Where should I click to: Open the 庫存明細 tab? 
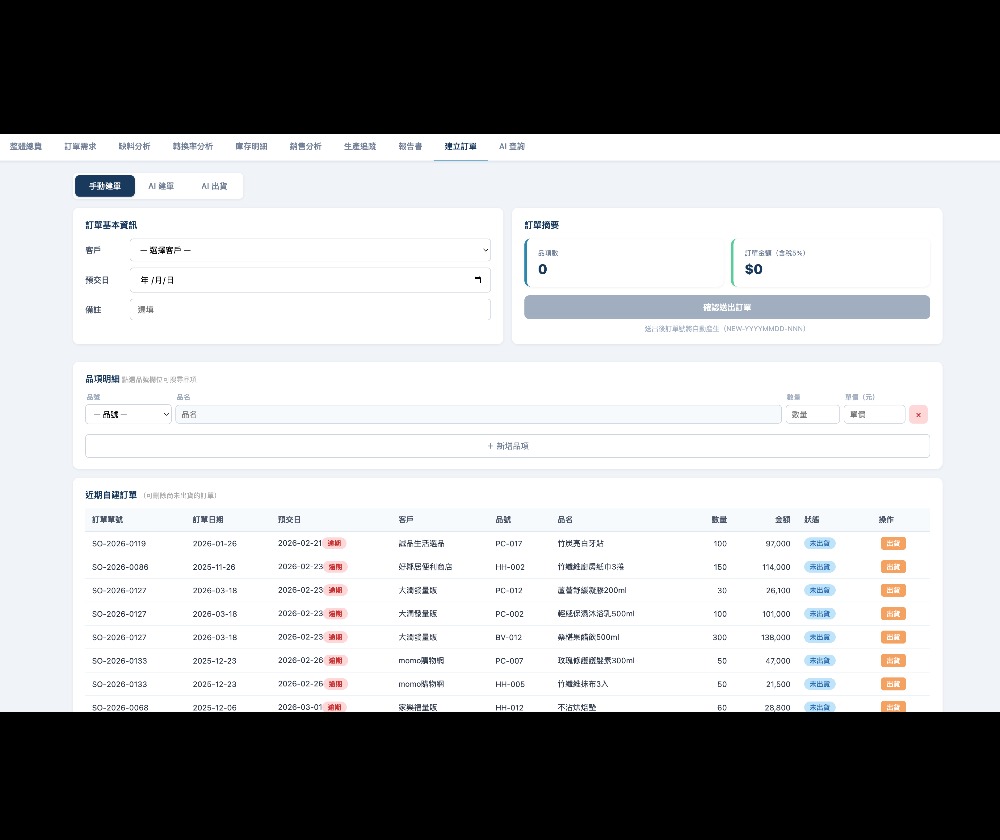pos(251,147)
